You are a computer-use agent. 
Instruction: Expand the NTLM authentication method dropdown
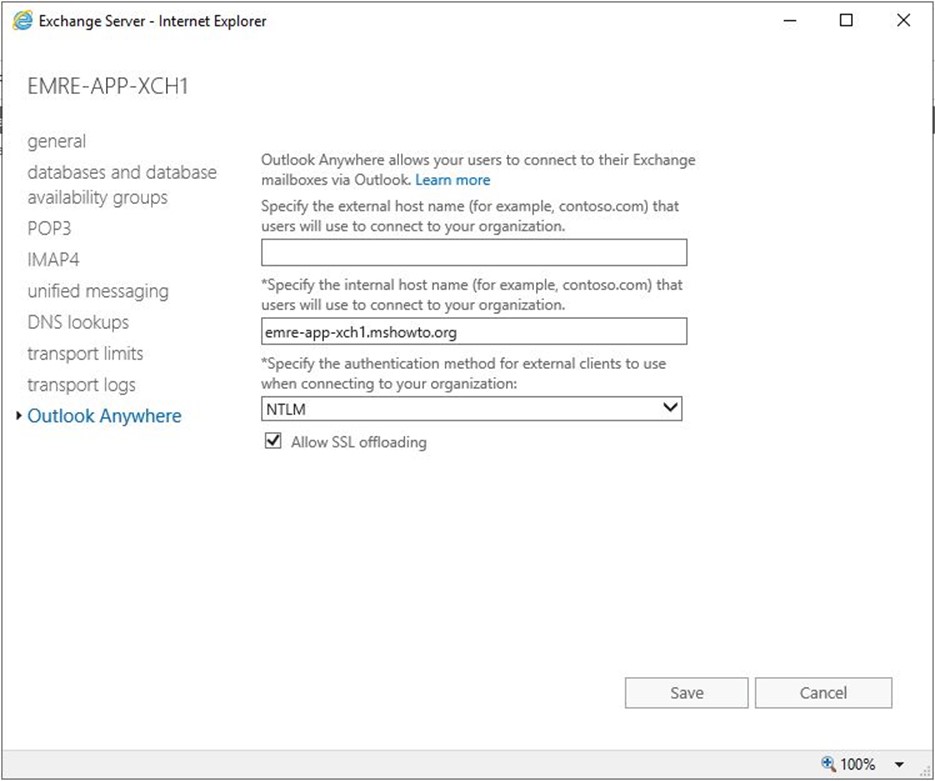point(472,409)
